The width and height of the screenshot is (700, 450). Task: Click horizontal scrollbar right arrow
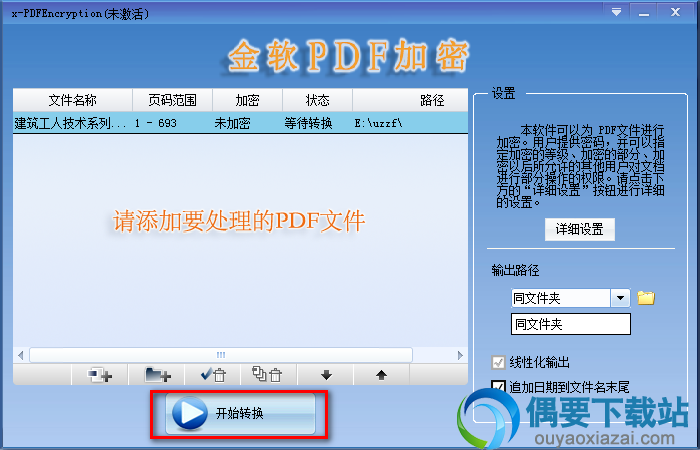pos(460,355)
